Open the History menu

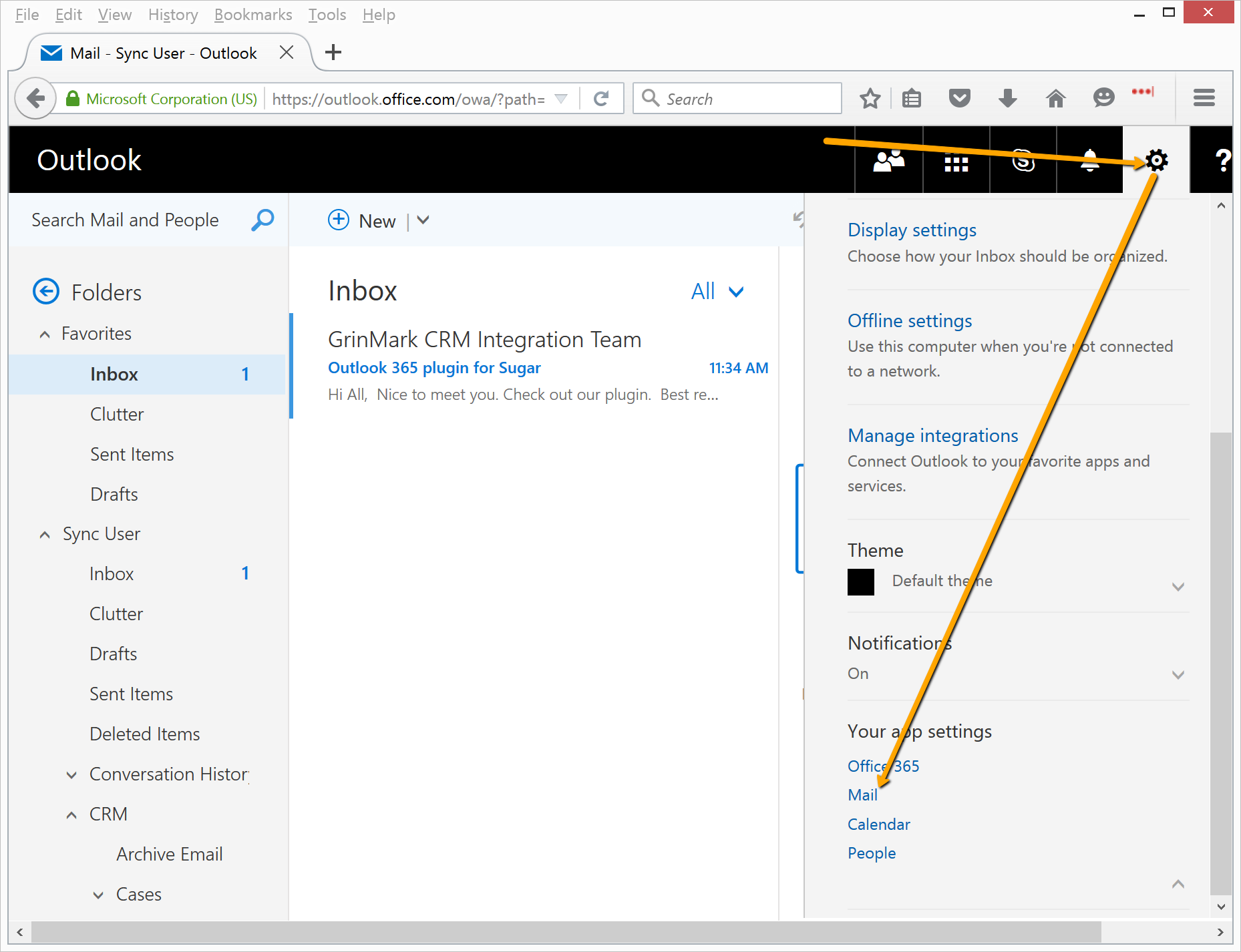click(173, 15)
